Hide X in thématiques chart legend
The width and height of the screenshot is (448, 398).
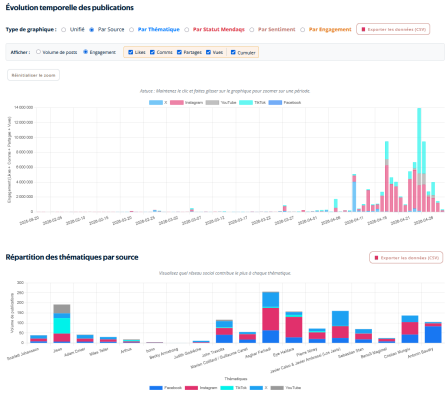pyautogui.click(x=259, y=388)
